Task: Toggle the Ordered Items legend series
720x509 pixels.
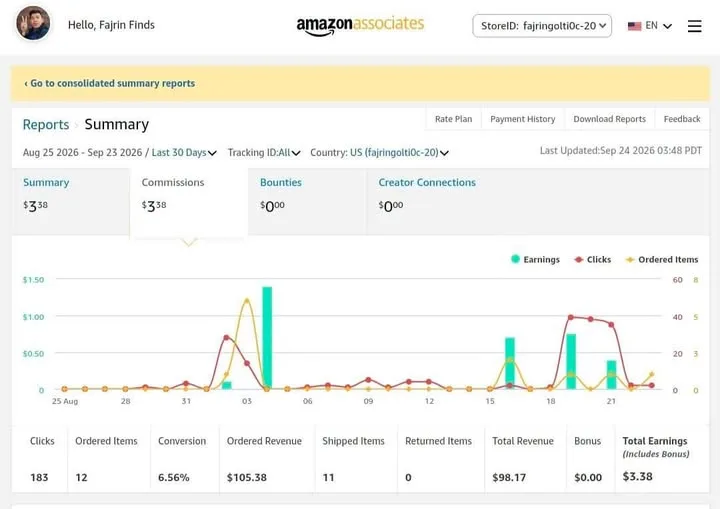Action: click(662, 260)
